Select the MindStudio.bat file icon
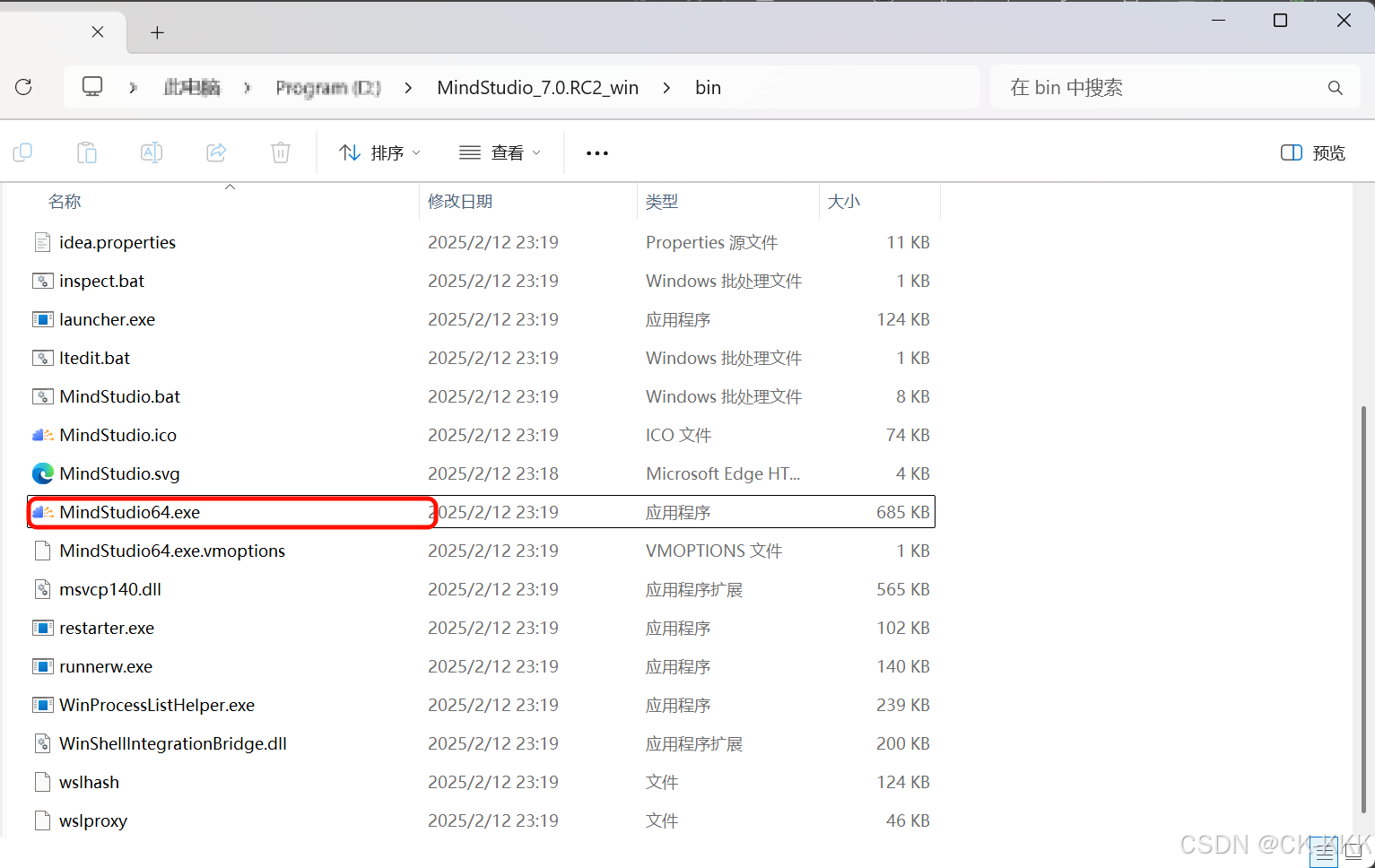Image resolution: width=1375 pixels, height=868 pixels. pos(42,396)
